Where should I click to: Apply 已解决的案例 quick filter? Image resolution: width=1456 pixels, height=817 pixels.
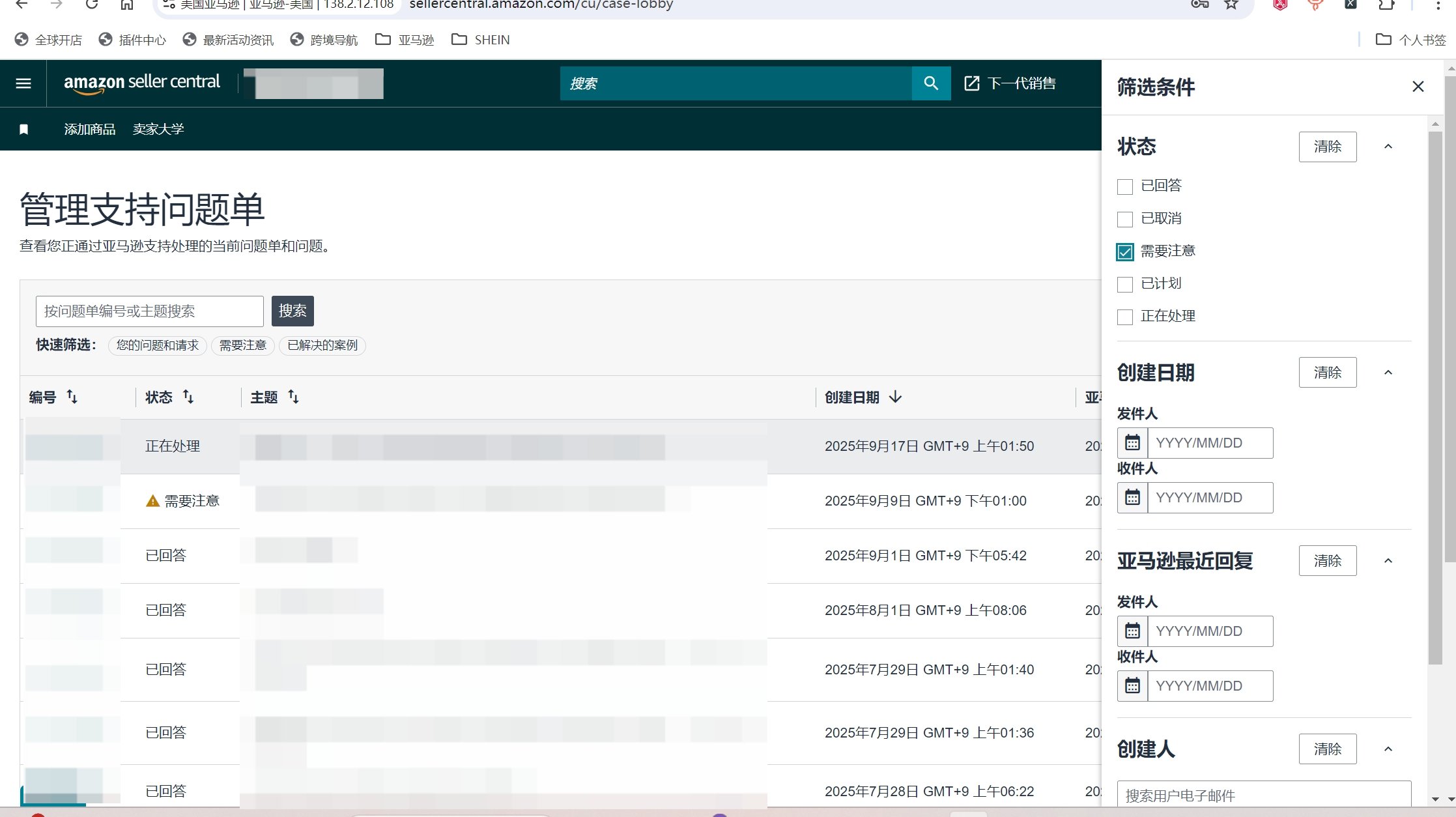[322, 345]
